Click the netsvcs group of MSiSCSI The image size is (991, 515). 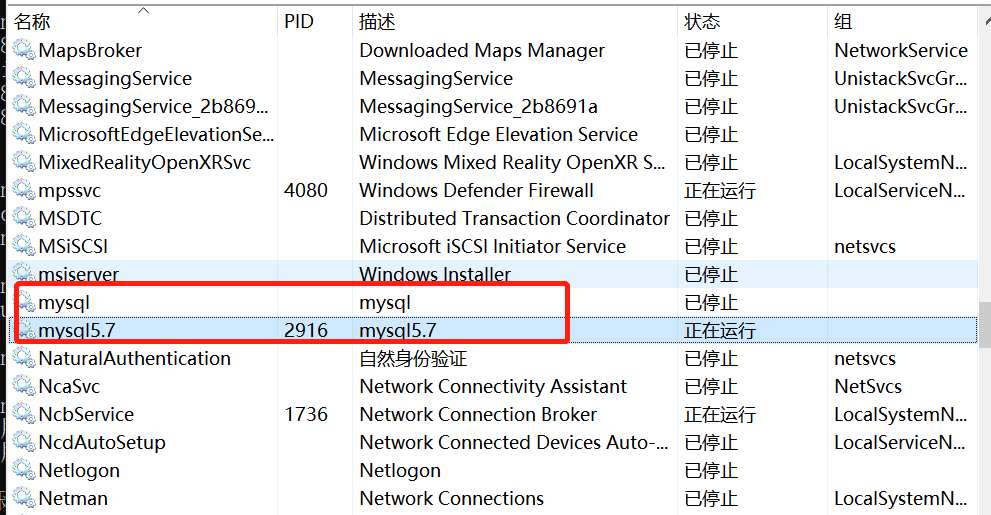tap(865, 246)
